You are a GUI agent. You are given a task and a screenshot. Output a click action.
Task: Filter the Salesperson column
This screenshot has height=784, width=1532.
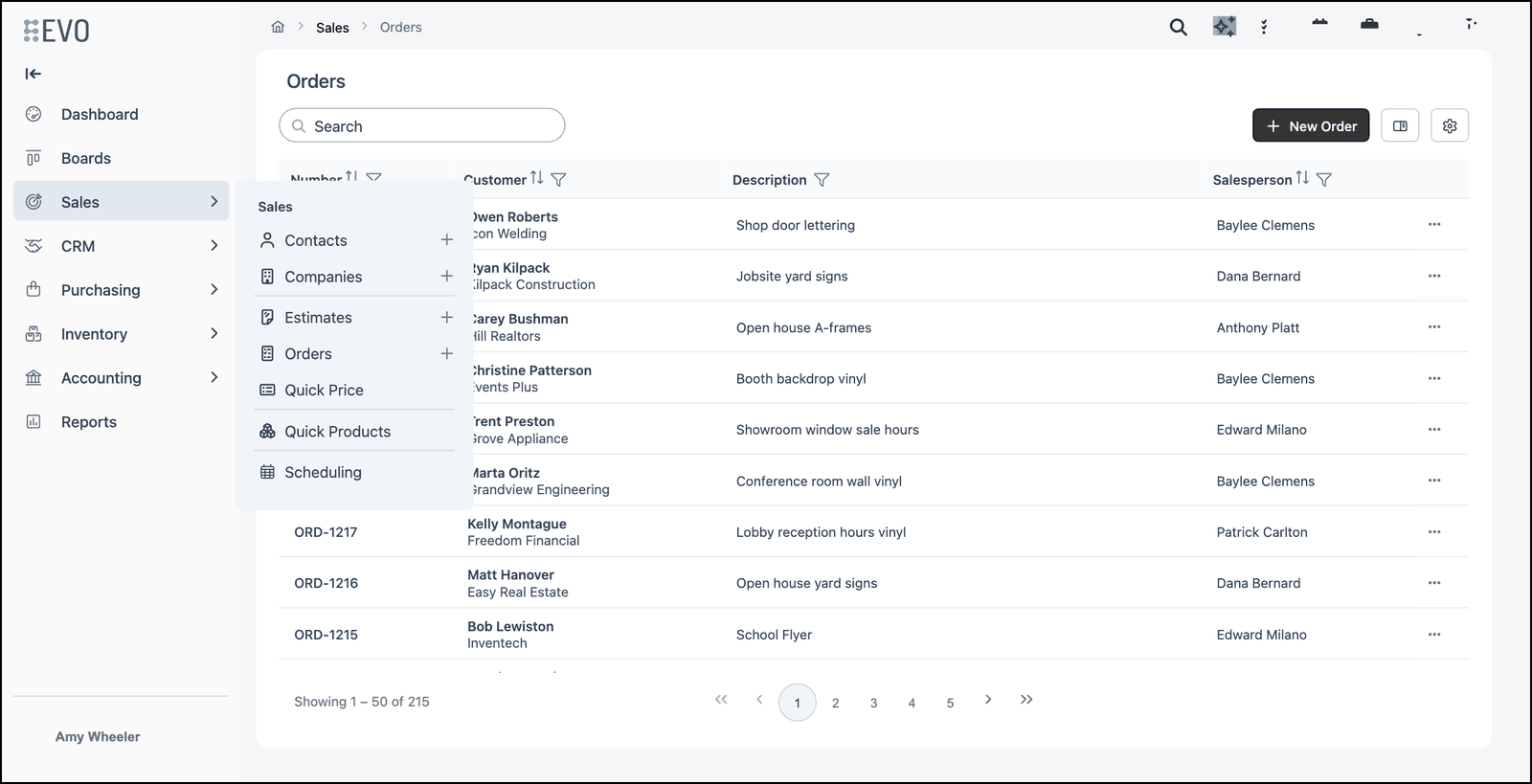(x=1324, y=180)
